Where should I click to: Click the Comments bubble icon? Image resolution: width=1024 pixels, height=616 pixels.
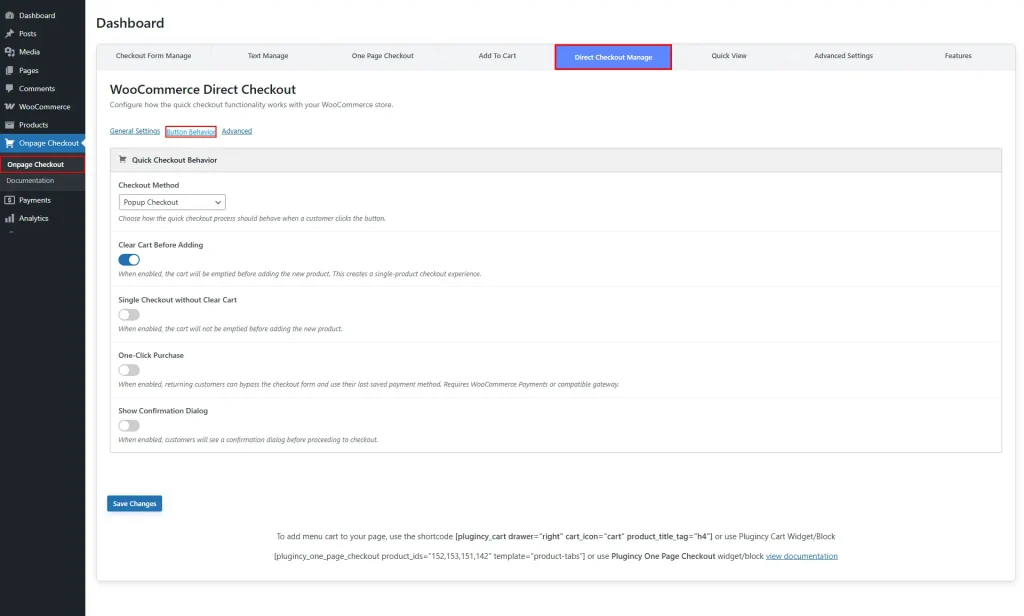(x=9, y=88)
